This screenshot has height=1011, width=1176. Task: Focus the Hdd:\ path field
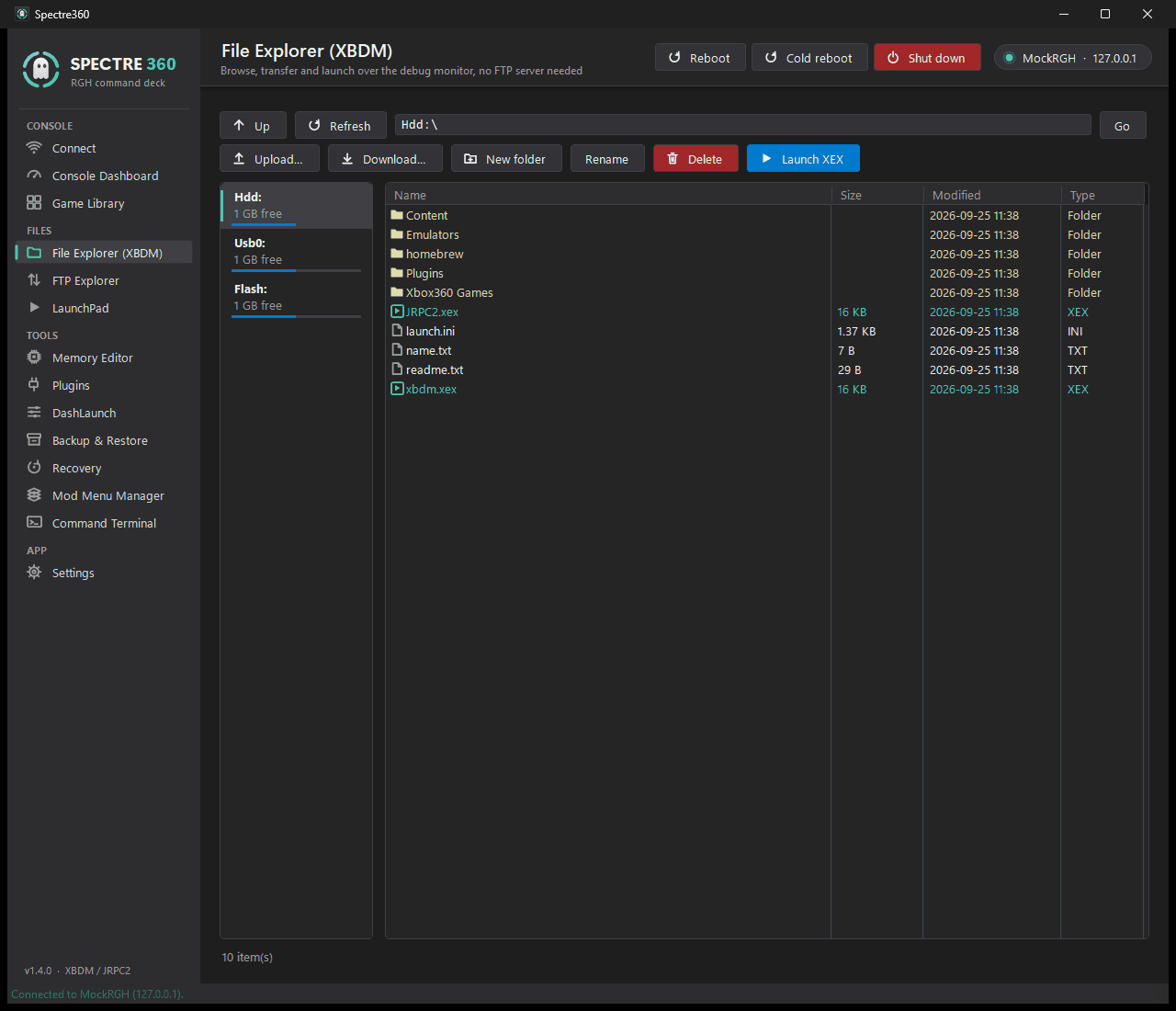click(743, 125)
